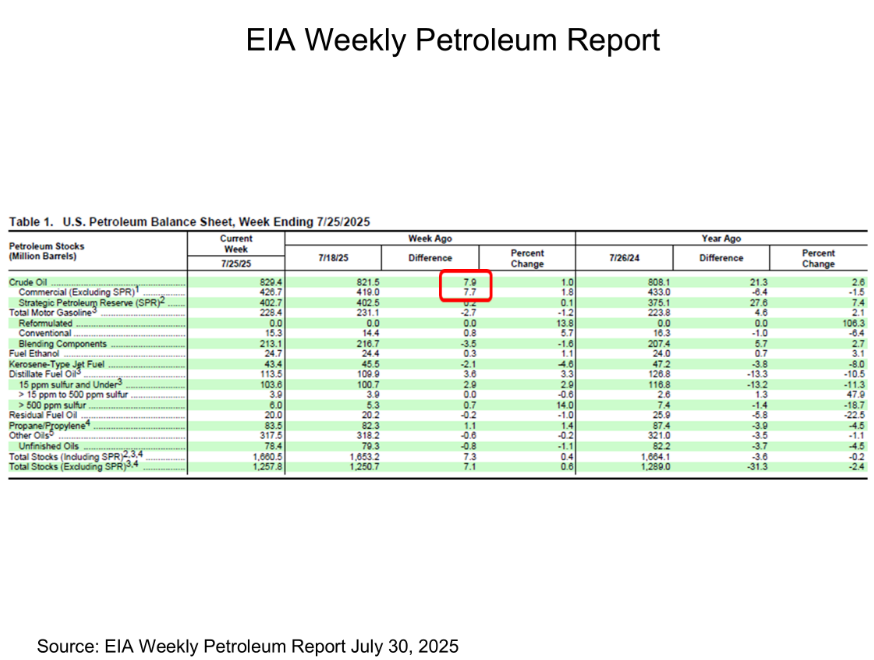
Task: Select the "> 500 ppm sulfur" row label
Action: pos(52,405)
